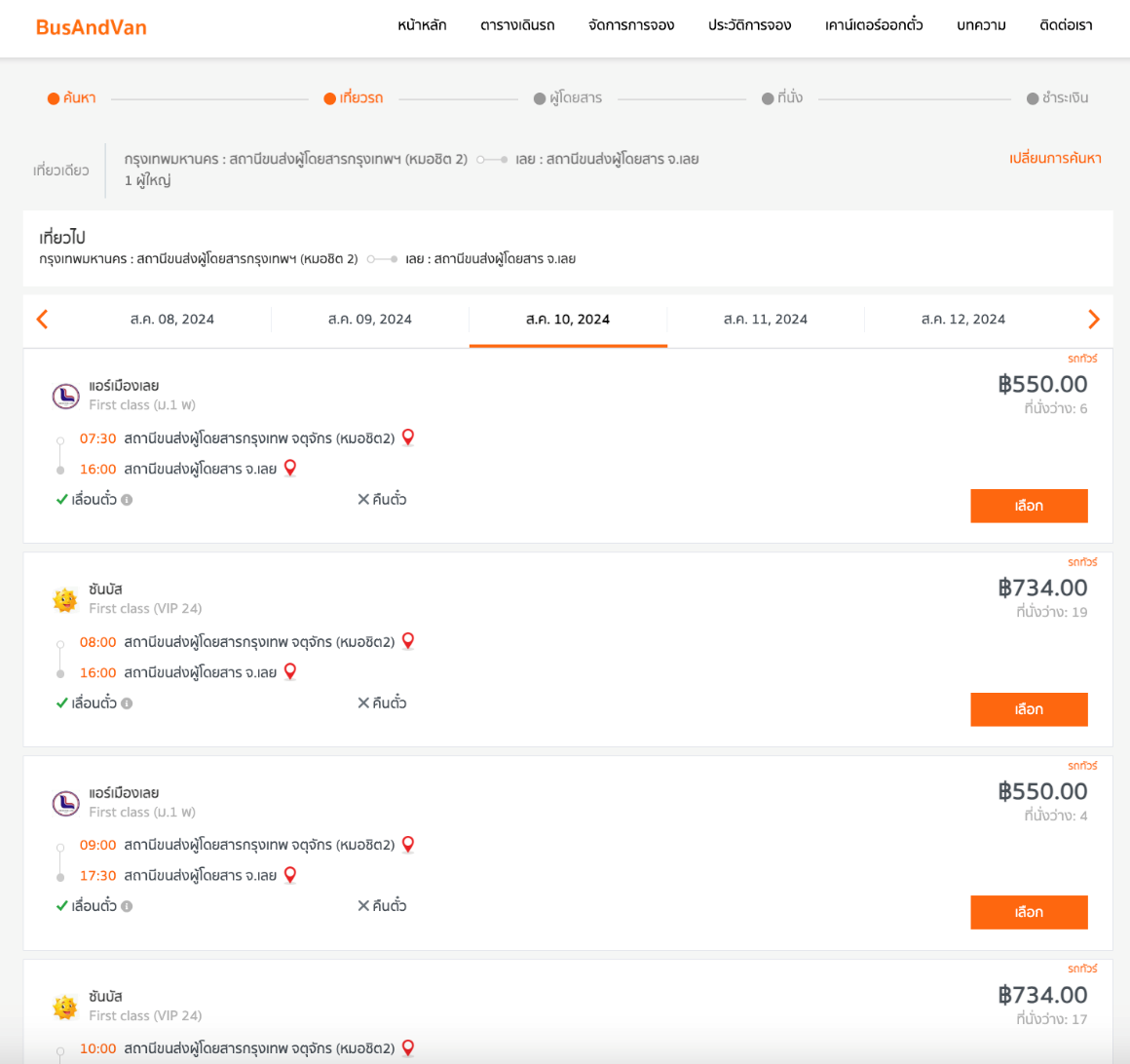Open ประวัติการจอง menu item
This screenshot has height=1064, width=1130.
tap(749, 25)
